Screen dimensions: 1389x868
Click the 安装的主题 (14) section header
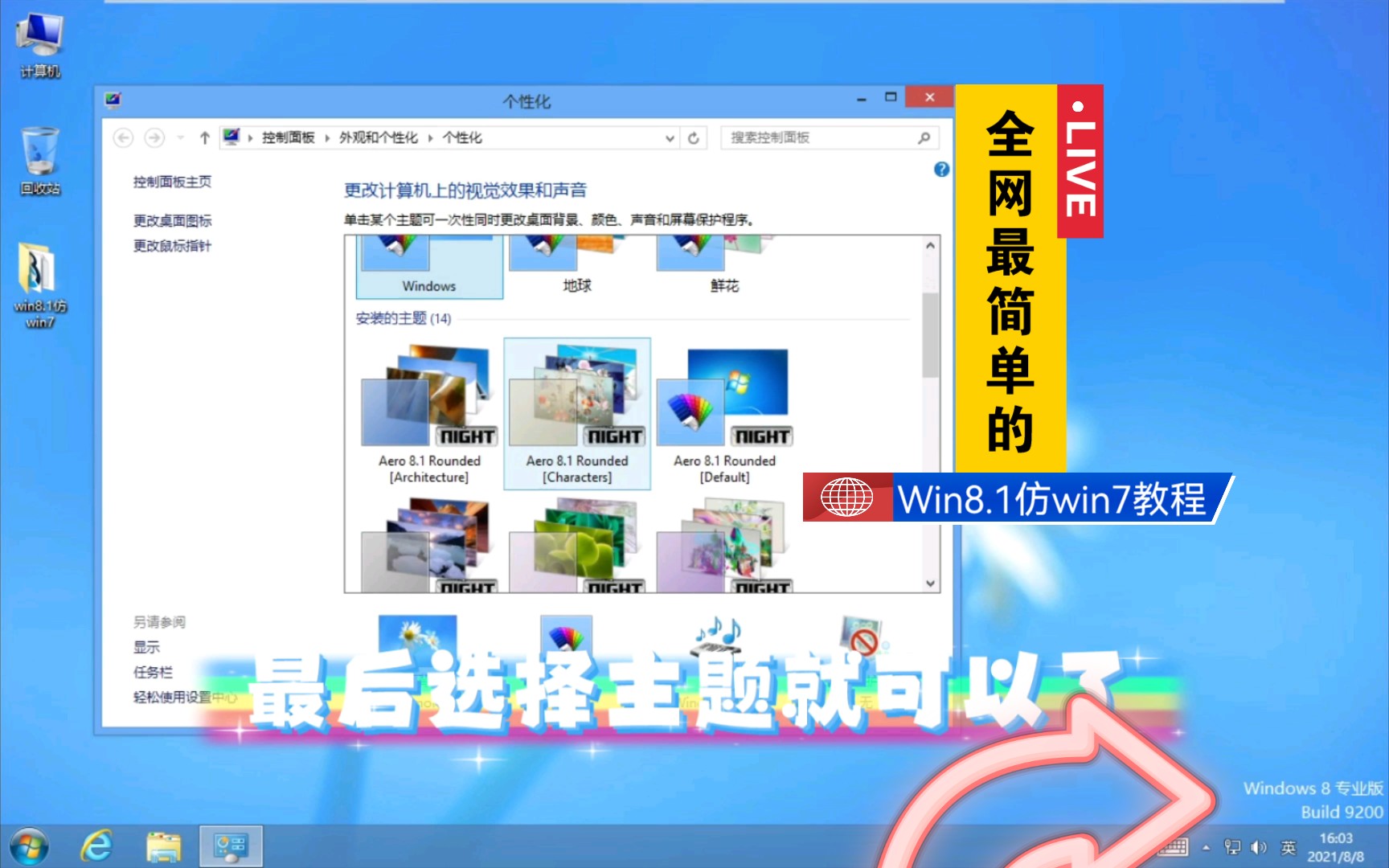click(x=404, y=318)
